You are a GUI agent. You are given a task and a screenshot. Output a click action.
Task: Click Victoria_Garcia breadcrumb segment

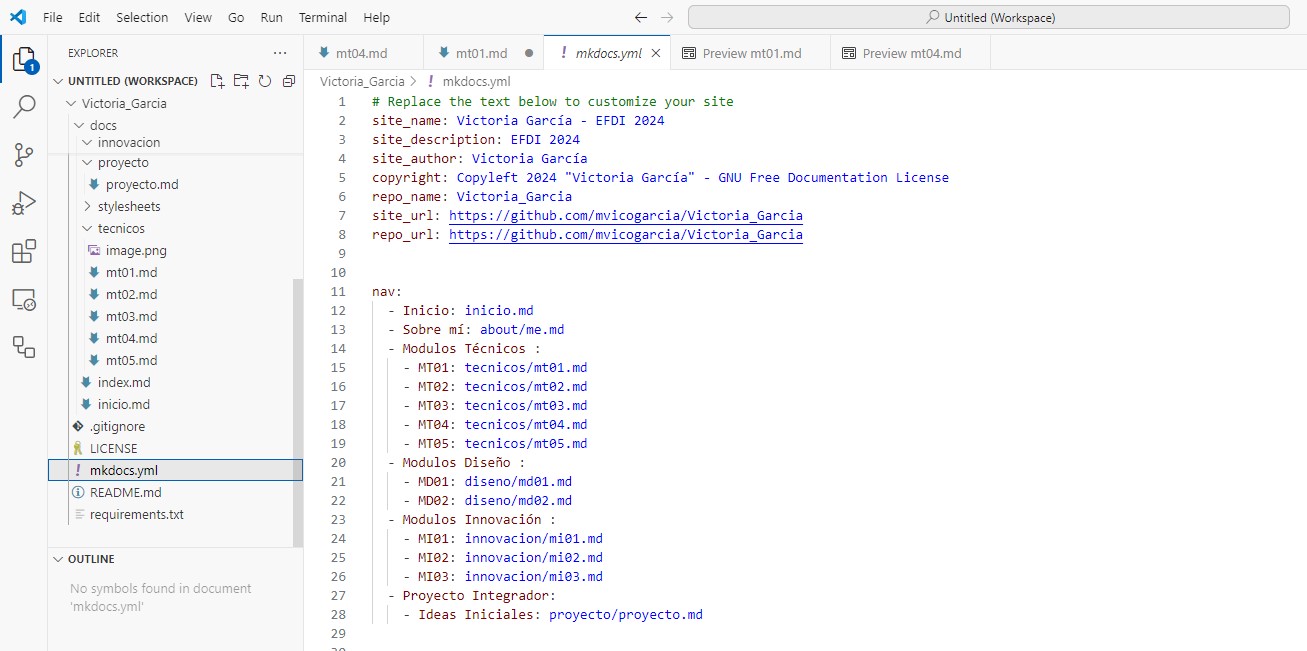[x=362, y=82]
